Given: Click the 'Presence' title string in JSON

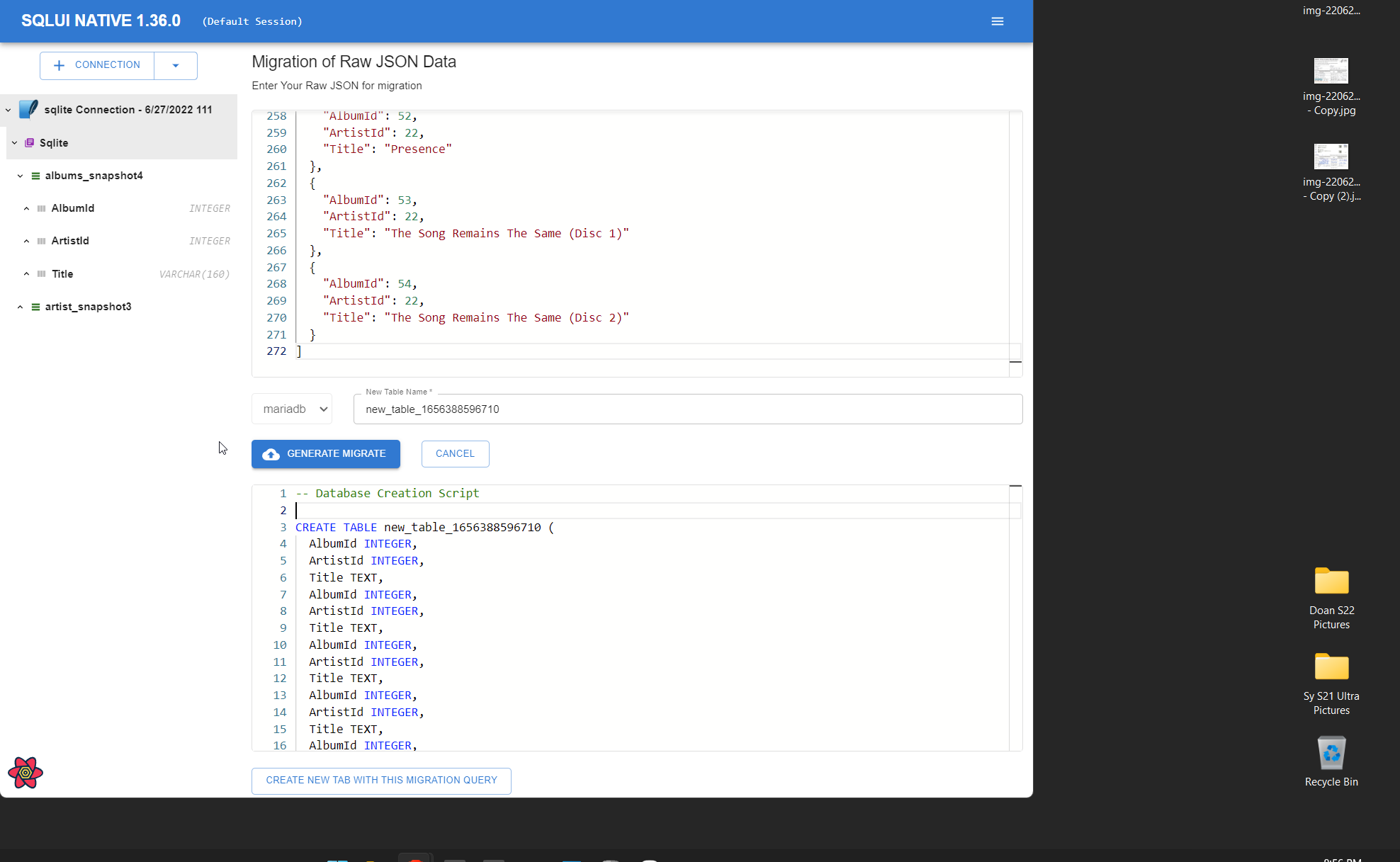Looking at the screenshot, I should [418, 149].
